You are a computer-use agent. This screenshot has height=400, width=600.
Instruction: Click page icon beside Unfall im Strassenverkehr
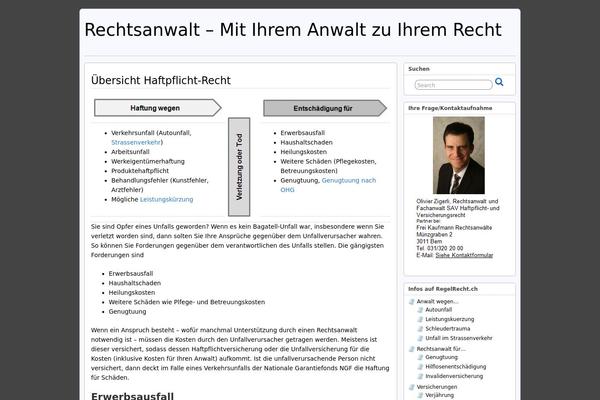pos(420,338)
